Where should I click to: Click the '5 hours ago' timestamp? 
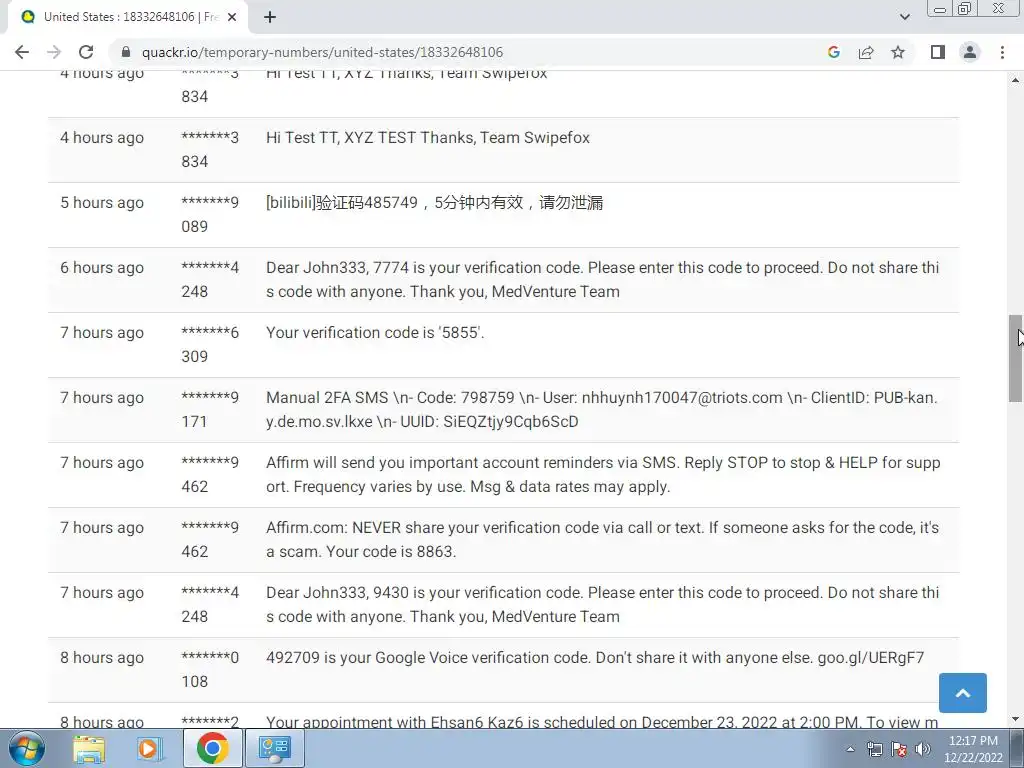(102, 202)
